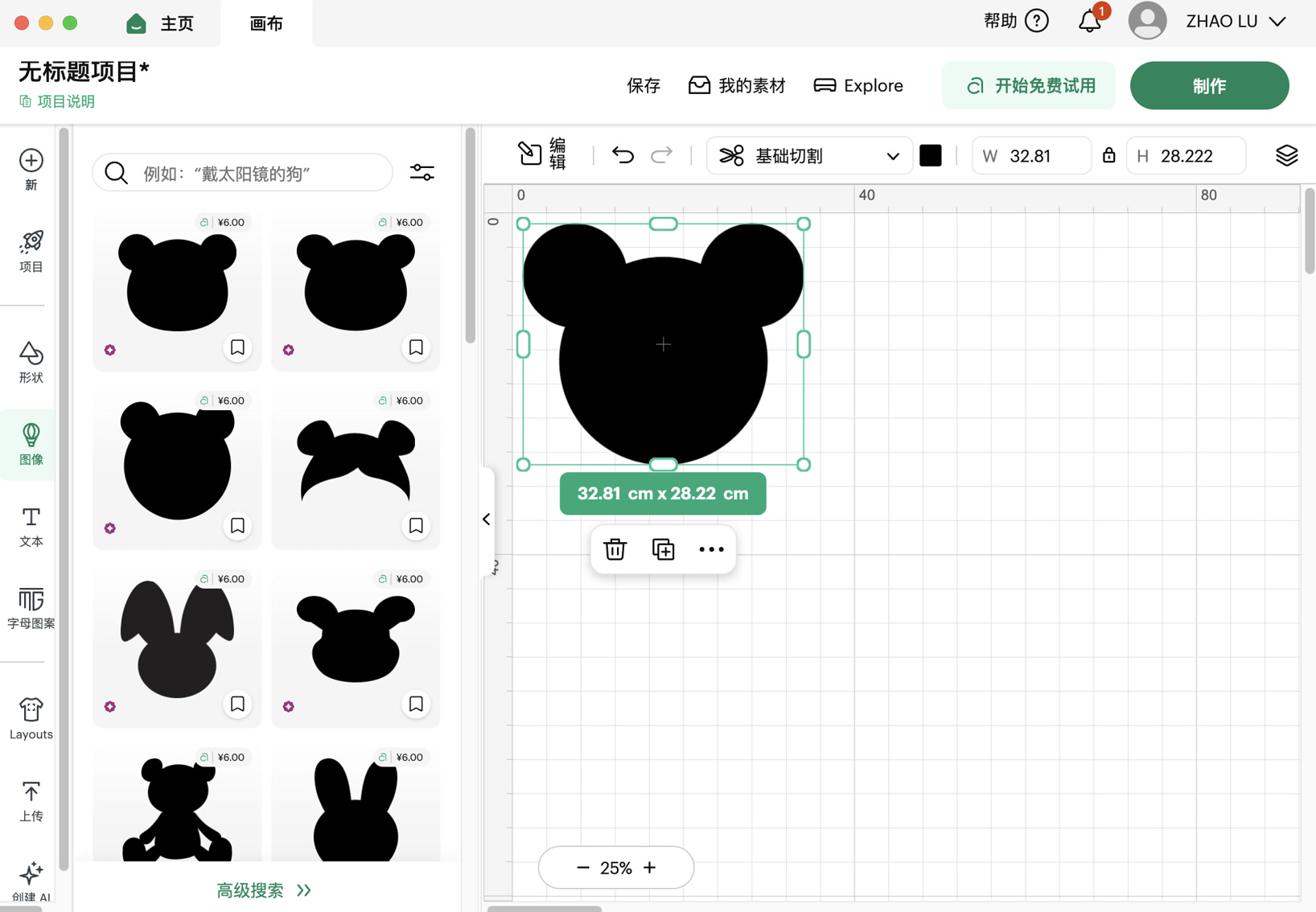
Task: Click the 上传 (Upload) icon
Action: 31,792
